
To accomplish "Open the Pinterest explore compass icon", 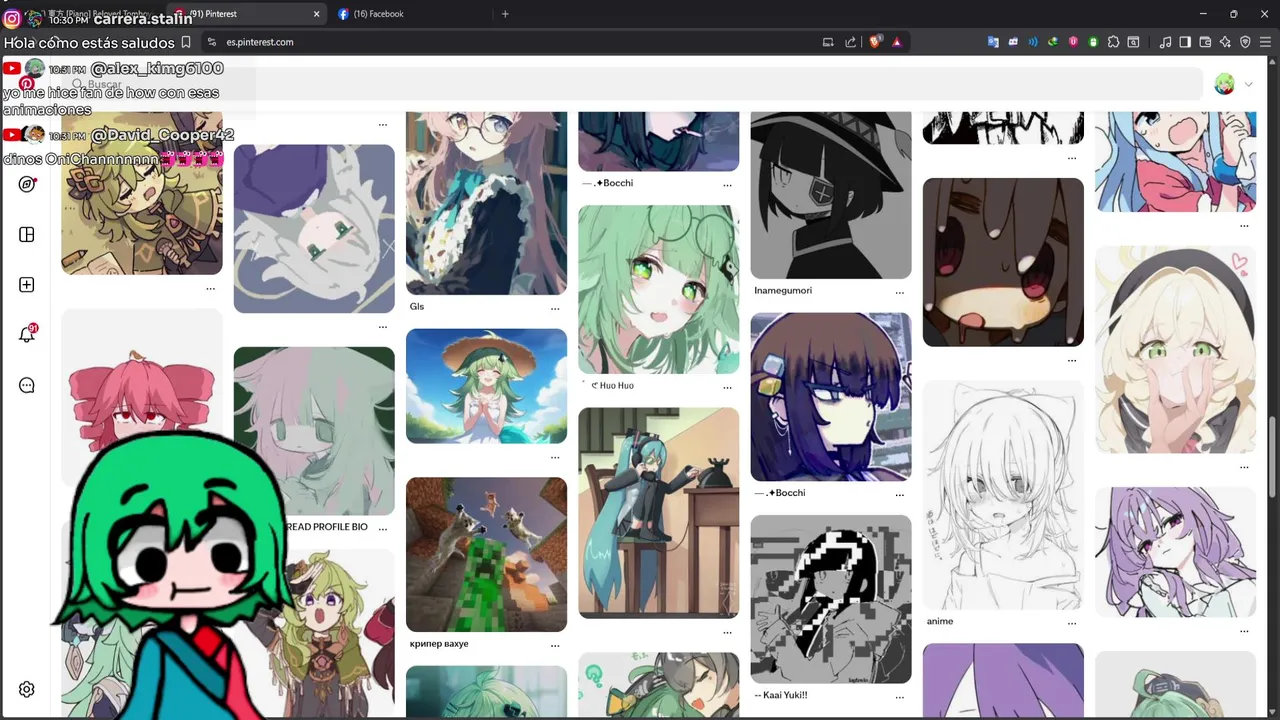I will point(27,184).
